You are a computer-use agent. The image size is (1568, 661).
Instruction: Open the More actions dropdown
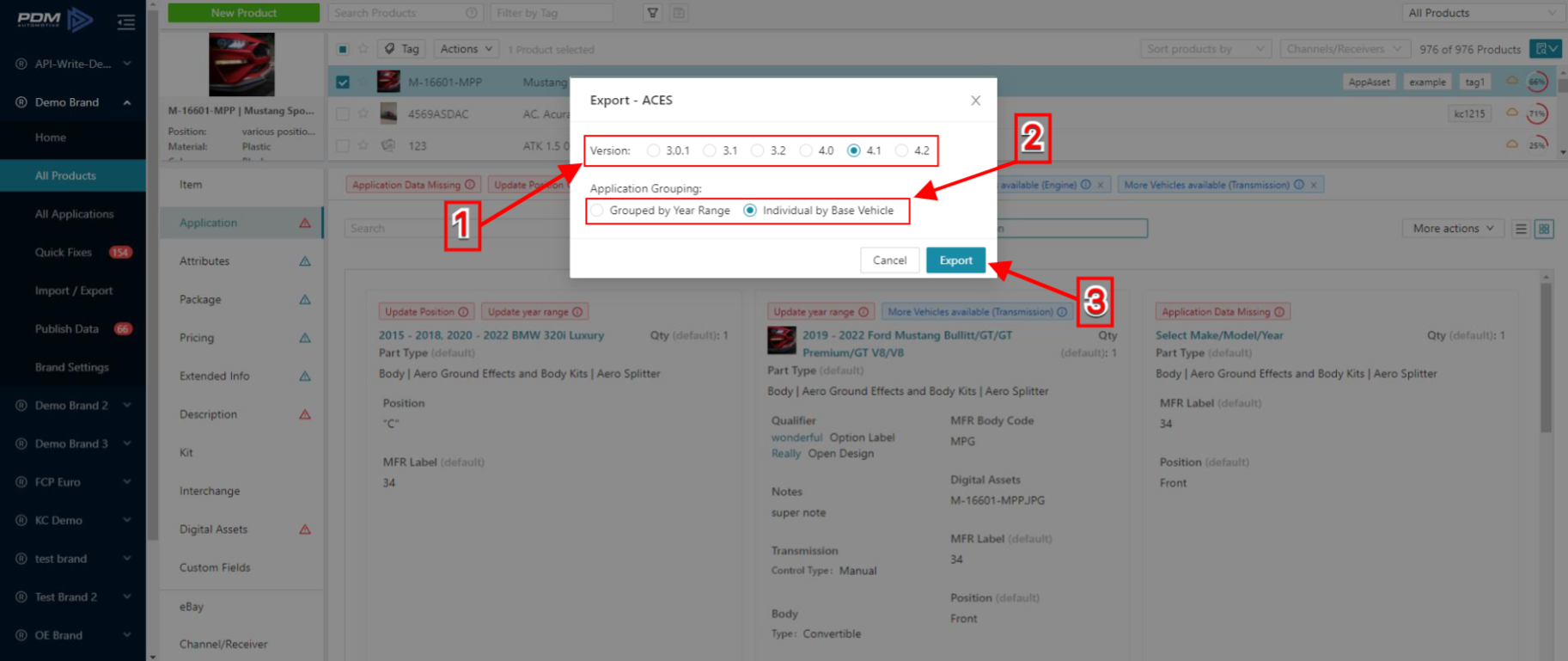1453,229
